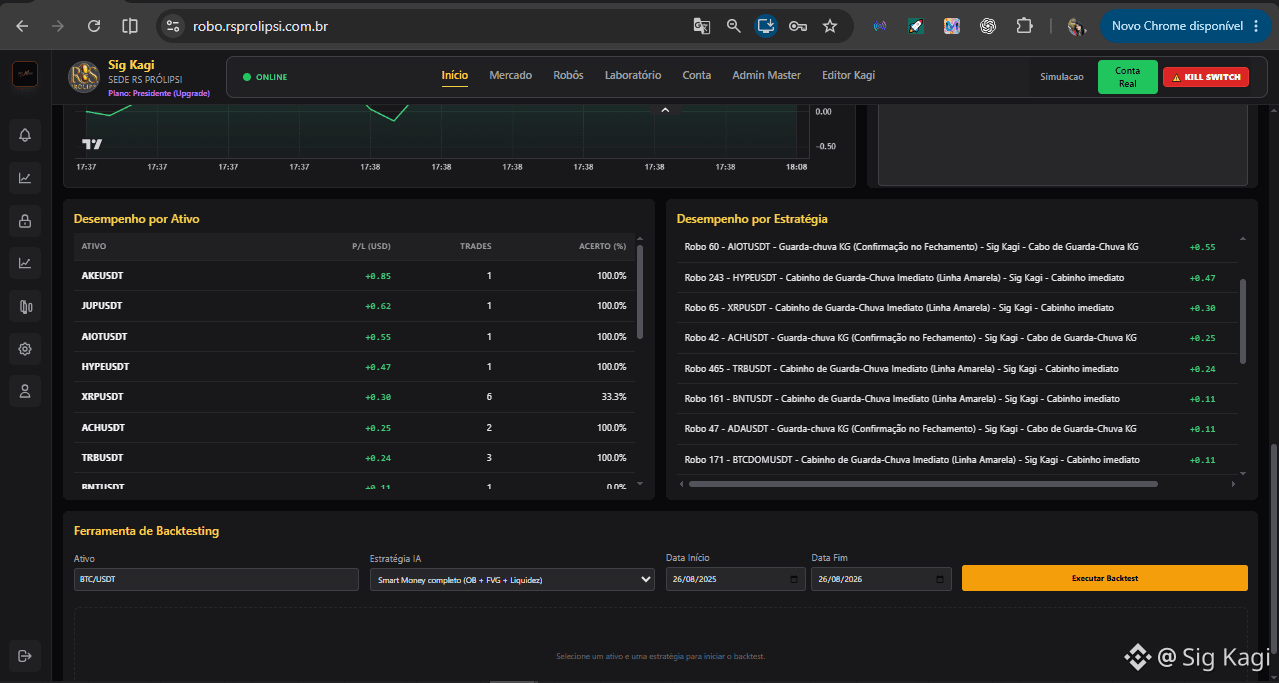
Task: Activate the Kill Switch
Action: [1206, 77]
